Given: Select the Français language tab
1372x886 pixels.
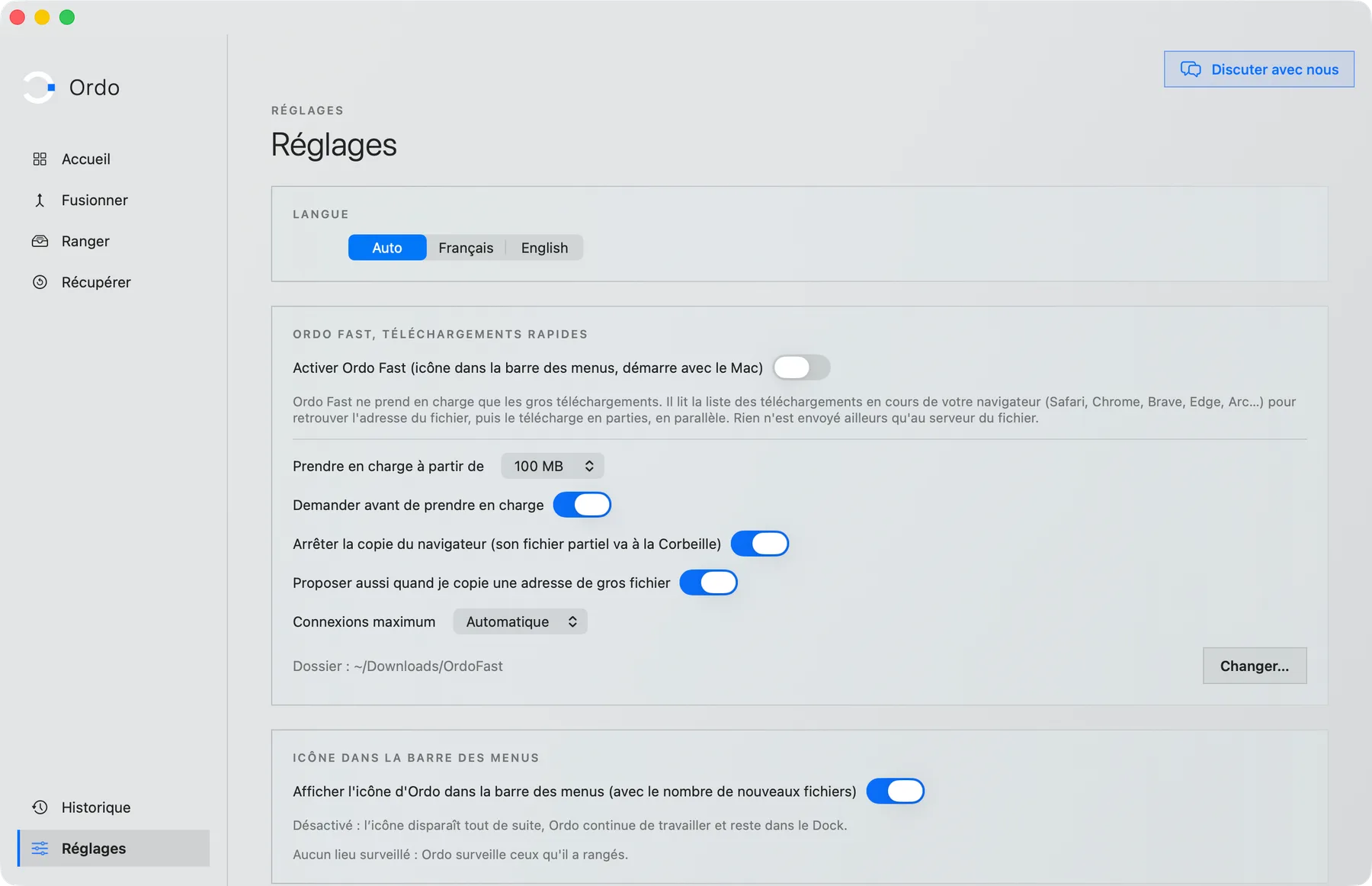Looking at the screenshot, I should pyautogui.click(x=466, y=248).
